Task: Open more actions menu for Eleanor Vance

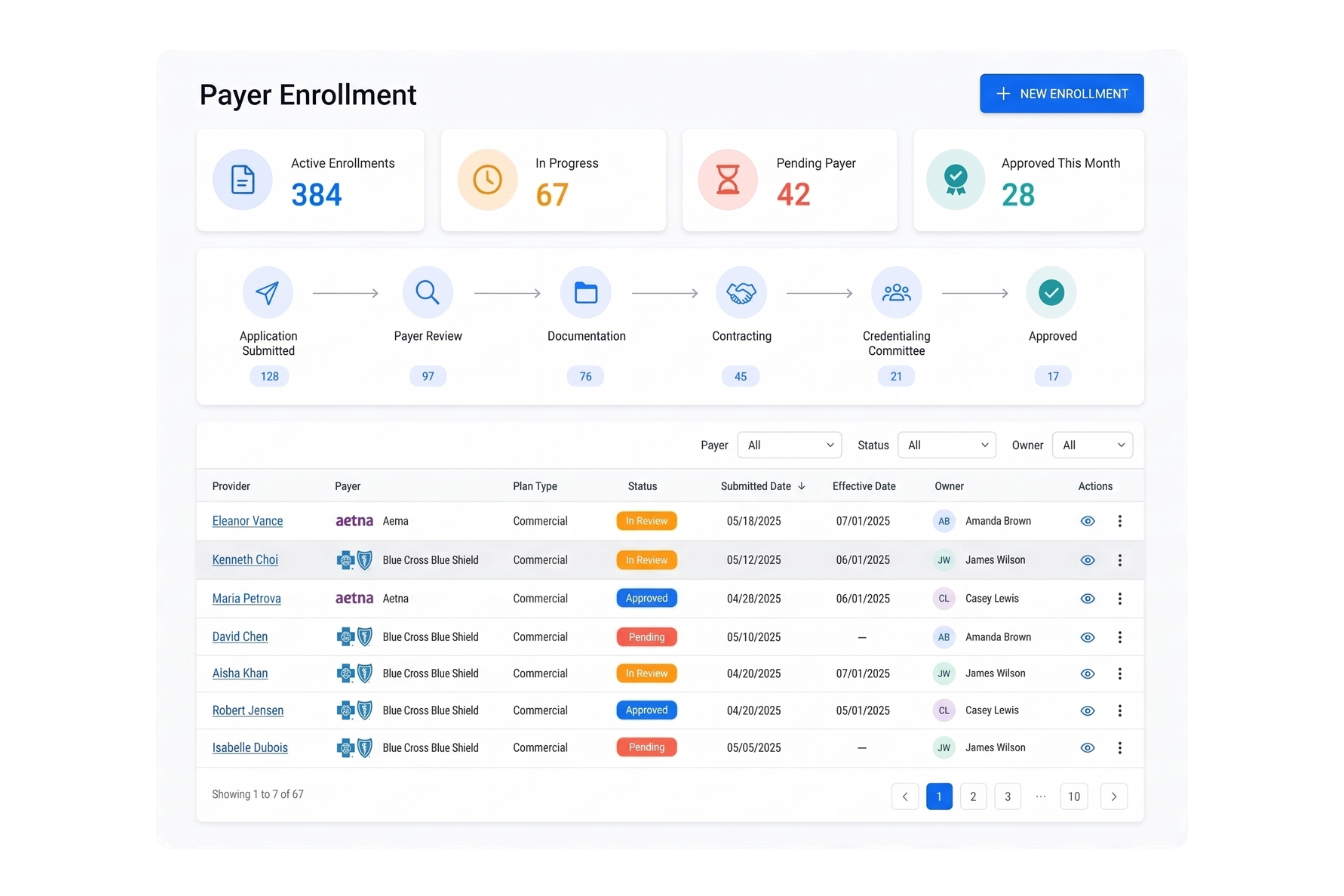Action: pos(1120,521)
